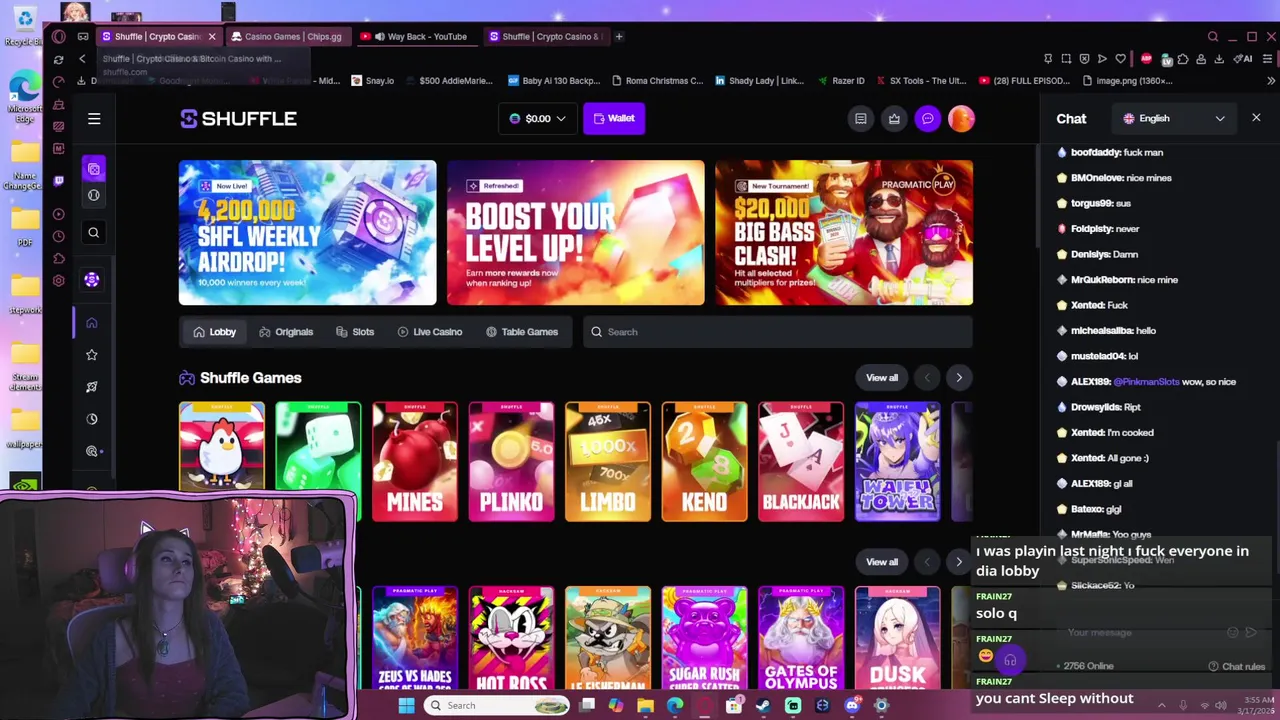
Task: Switch to the Originals tab
Action: point(286,332)
